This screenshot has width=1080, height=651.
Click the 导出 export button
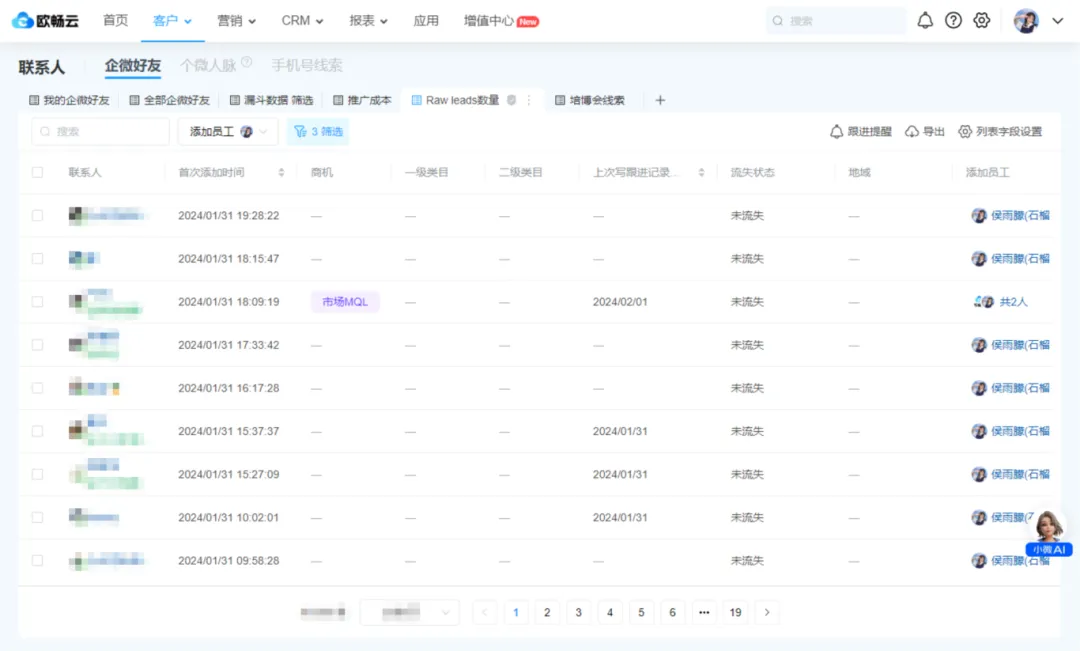(925, 131)
